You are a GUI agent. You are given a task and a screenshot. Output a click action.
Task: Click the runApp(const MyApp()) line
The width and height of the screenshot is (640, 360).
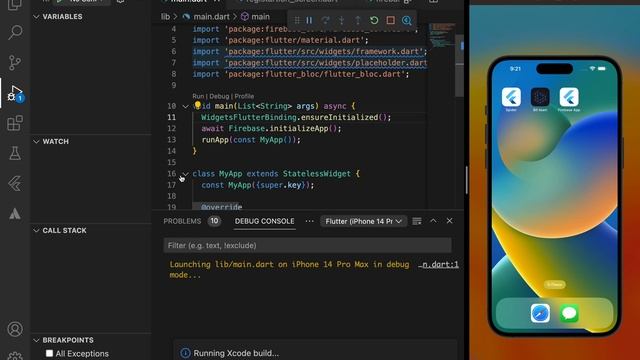coord(251,140)
